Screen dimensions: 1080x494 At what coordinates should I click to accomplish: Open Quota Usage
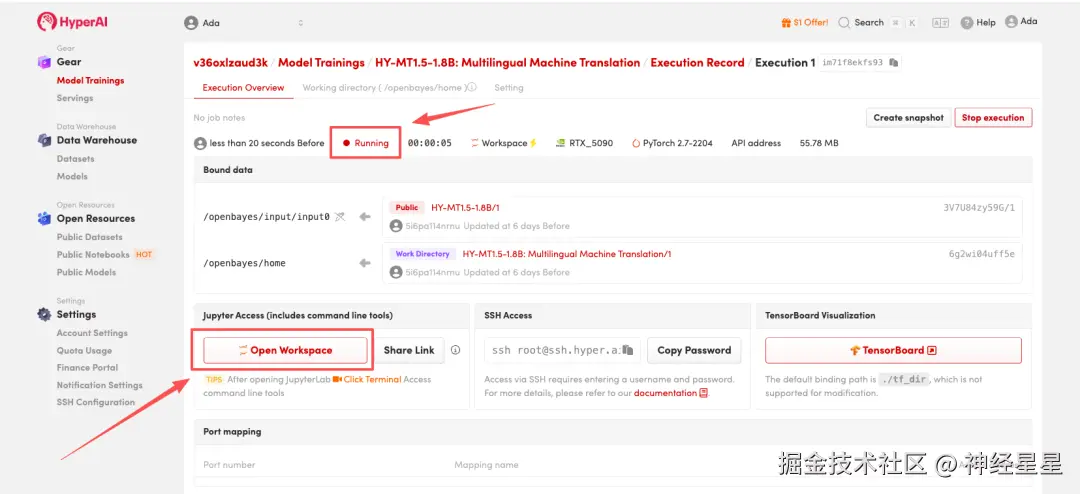click(x=84, y=350)
